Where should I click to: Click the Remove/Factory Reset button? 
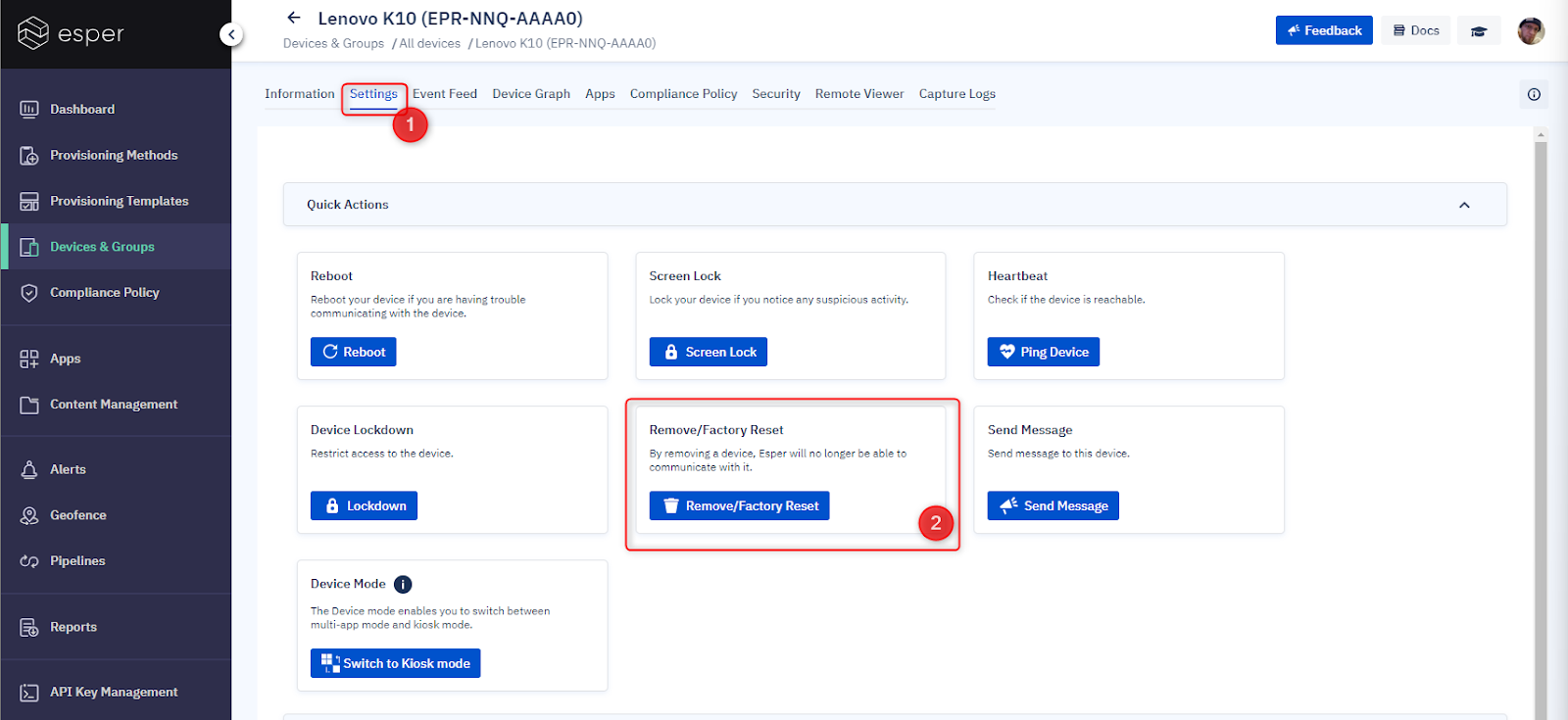(x=740, y=505)
